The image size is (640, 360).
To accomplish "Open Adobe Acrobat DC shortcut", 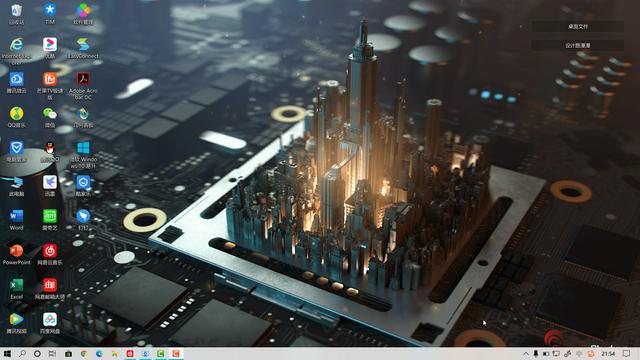I will [x=83, y=85].
